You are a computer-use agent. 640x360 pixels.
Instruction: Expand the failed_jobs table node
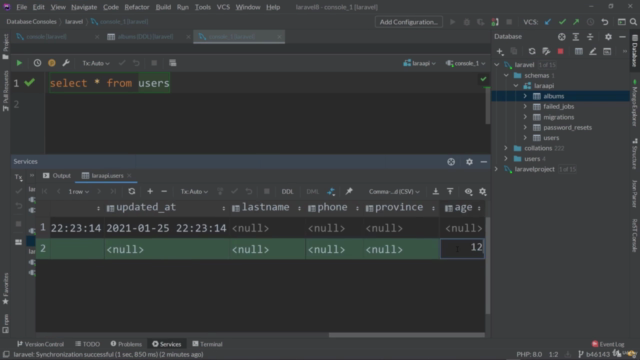tap(525, 107)
